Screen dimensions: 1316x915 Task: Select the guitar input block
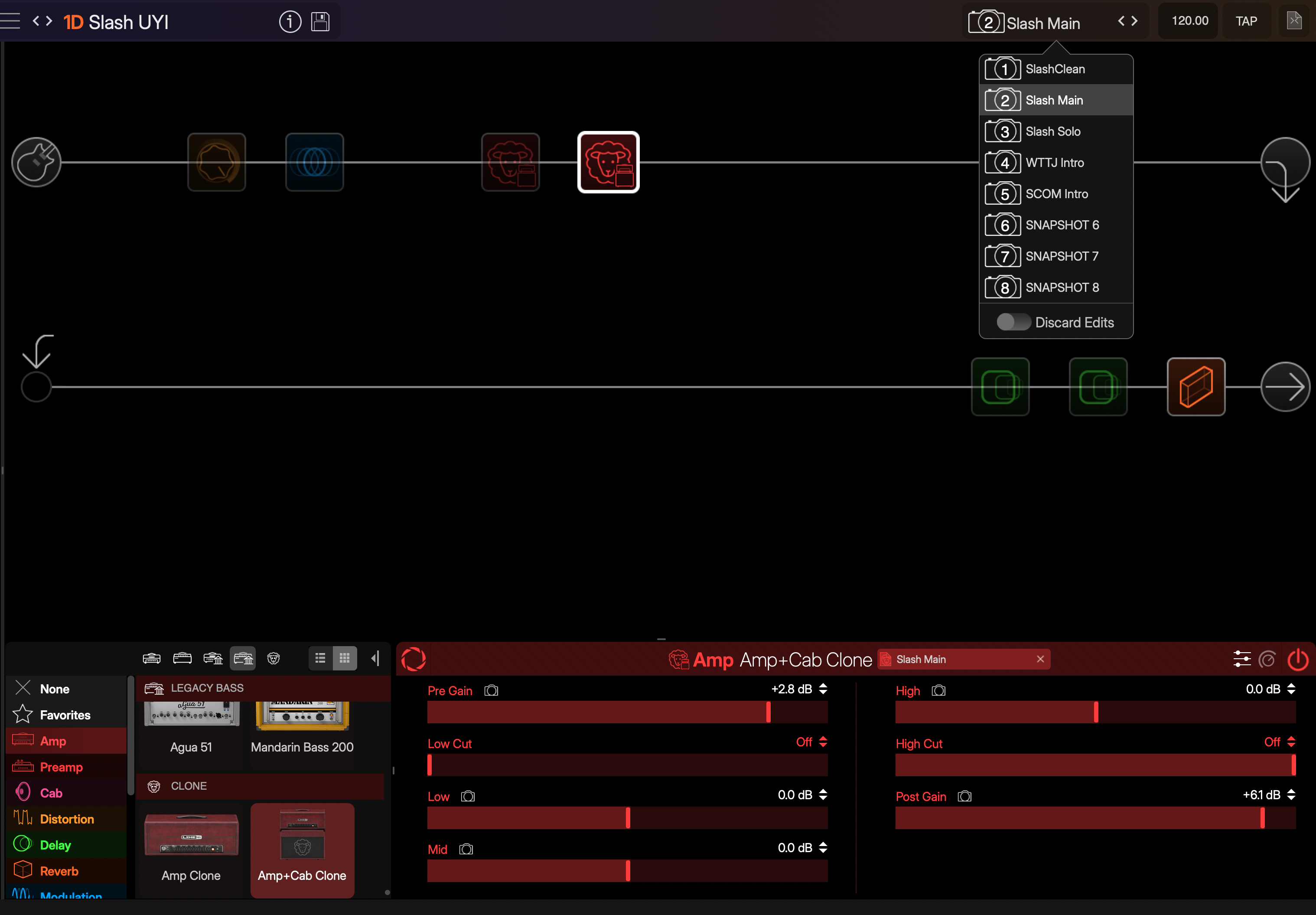click(x=36, y=162)
